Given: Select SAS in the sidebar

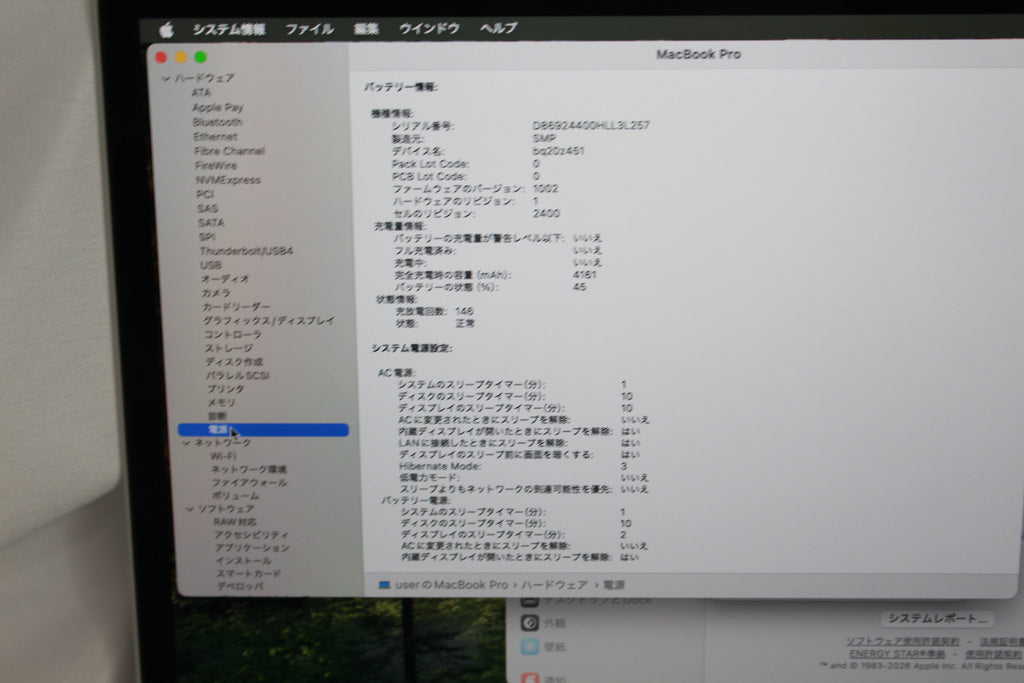Looking at the screenshot, I should (207, 208).
